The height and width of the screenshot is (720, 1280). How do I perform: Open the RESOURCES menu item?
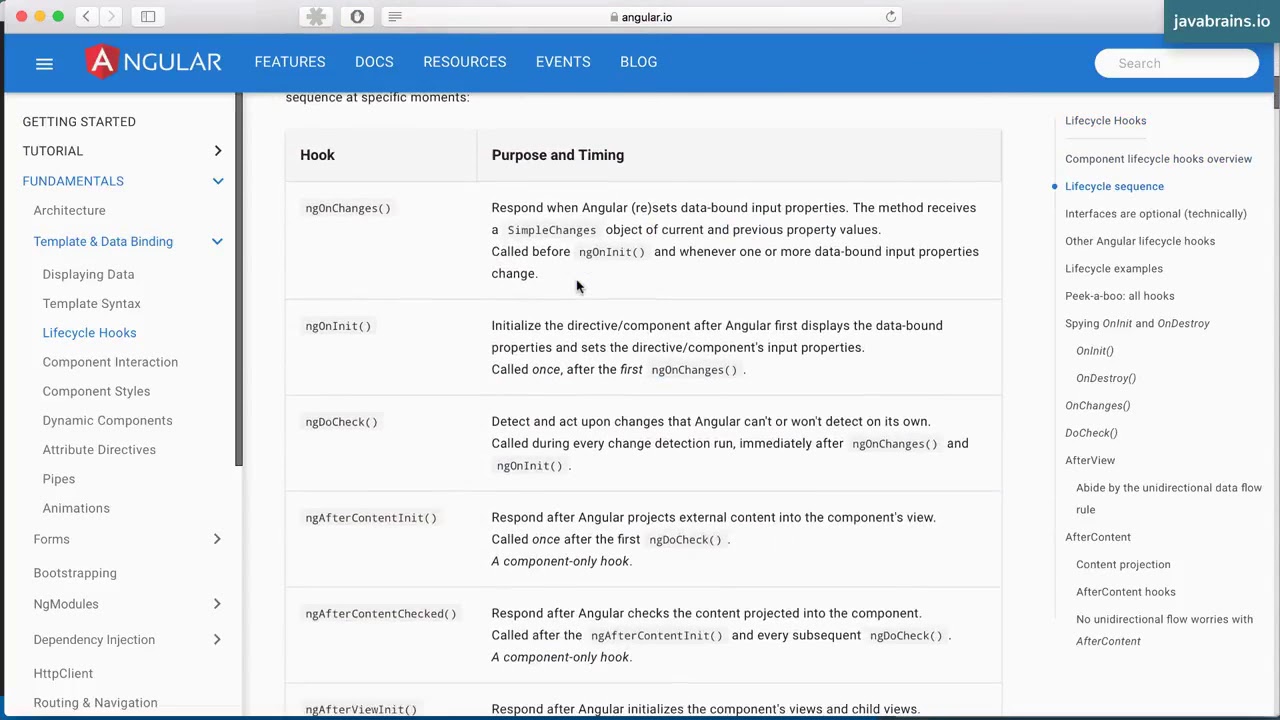465,62
